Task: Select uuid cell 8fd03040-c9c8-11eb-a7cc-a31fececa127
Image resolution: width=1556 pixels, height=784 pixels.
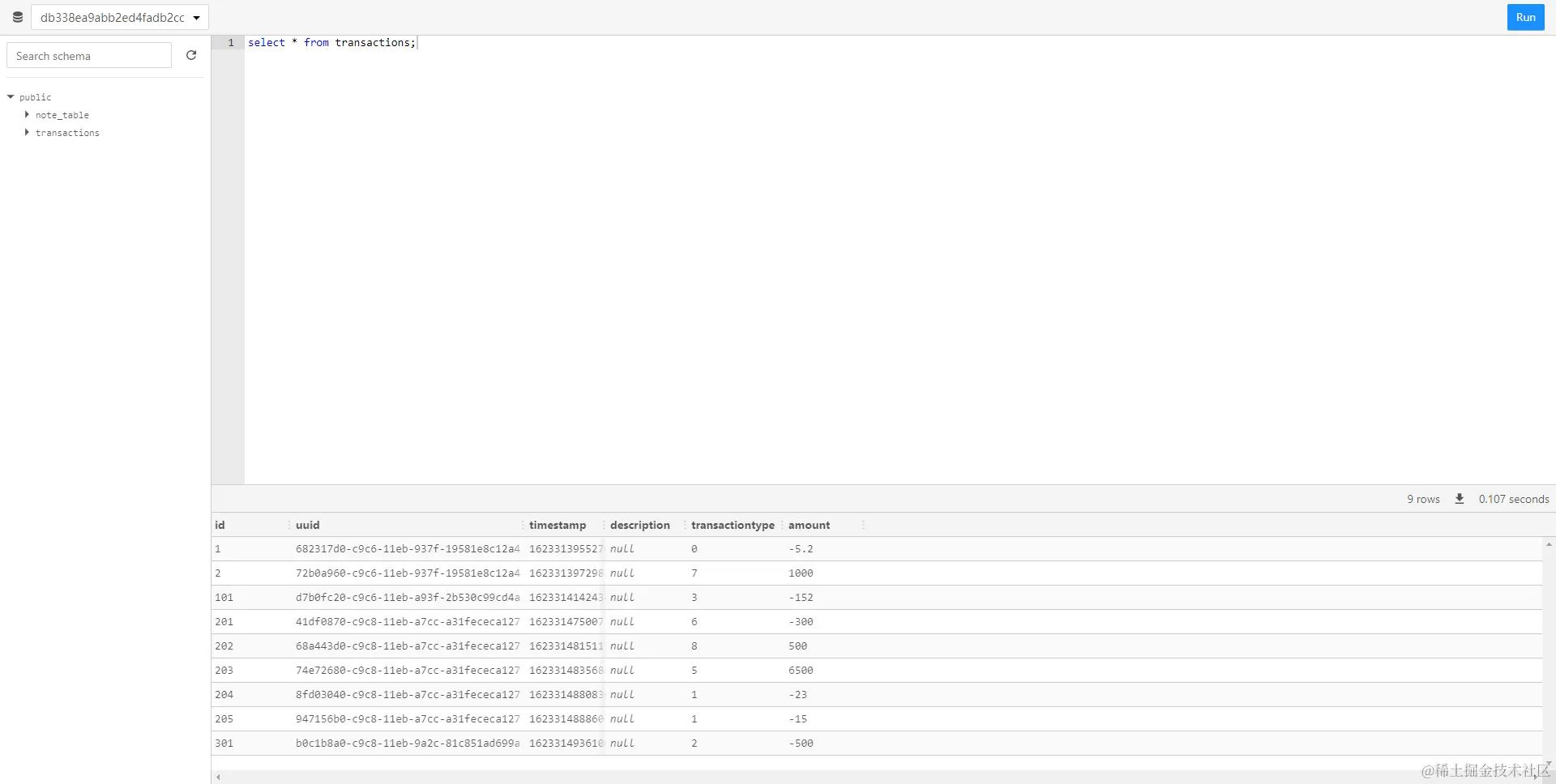Action: 408,695
